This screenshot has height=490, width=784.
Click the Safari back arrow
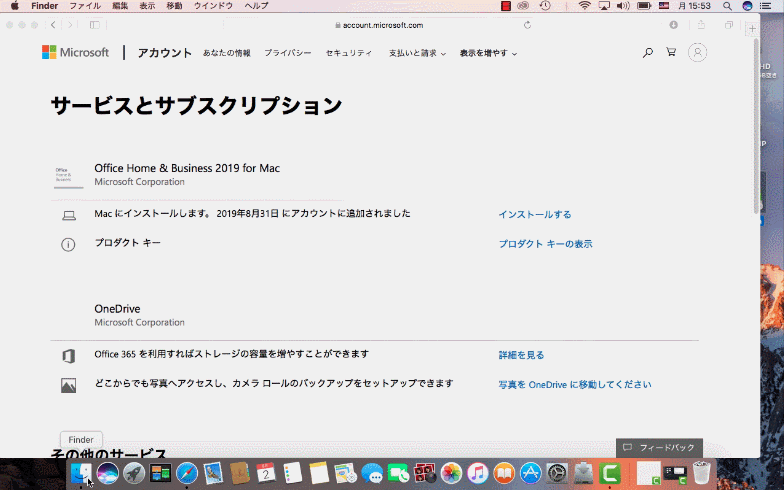[x=53, y=25]
